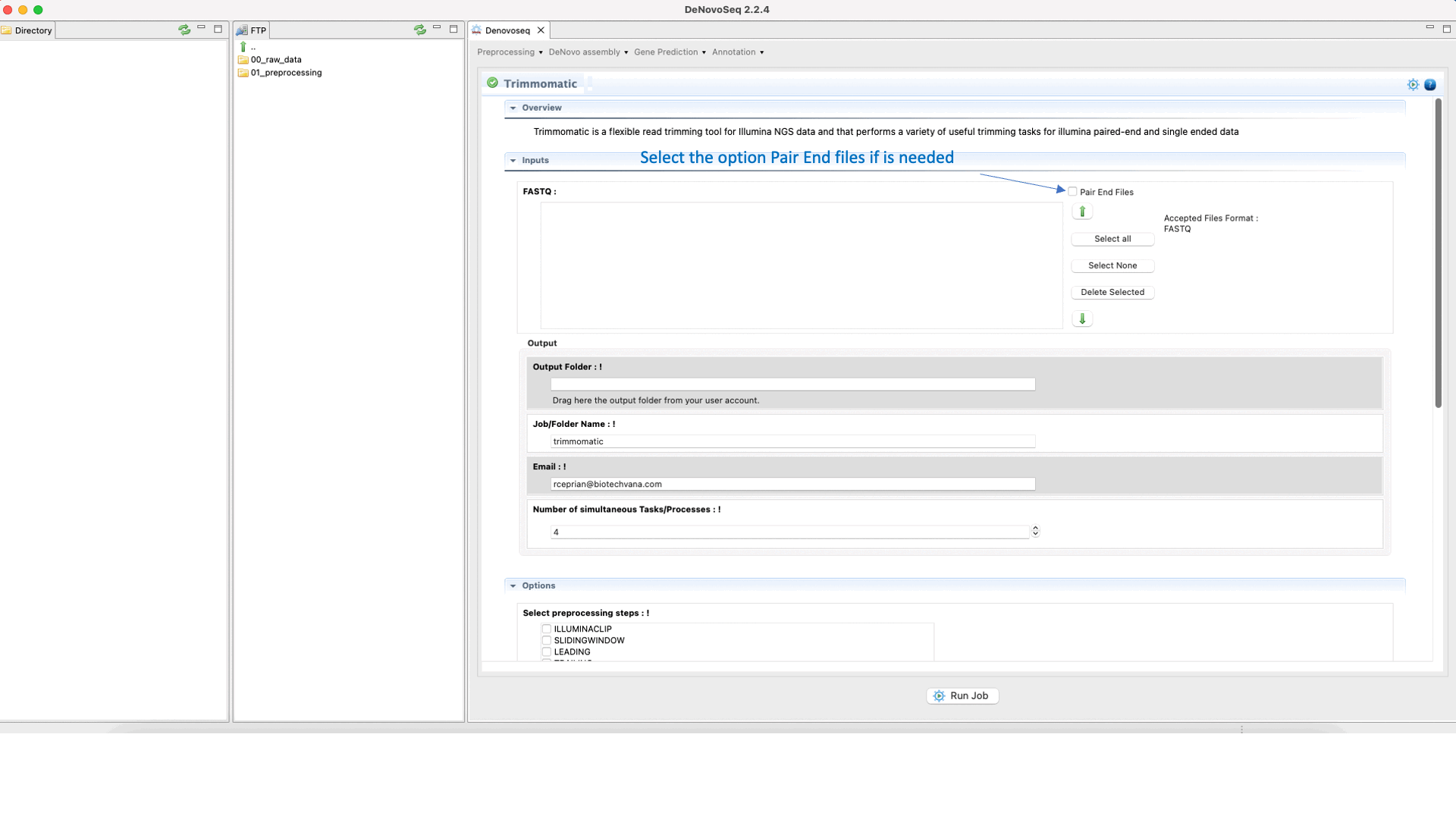Collapse the Inputs section
The image size is (1456, 819).
point(513,161)
